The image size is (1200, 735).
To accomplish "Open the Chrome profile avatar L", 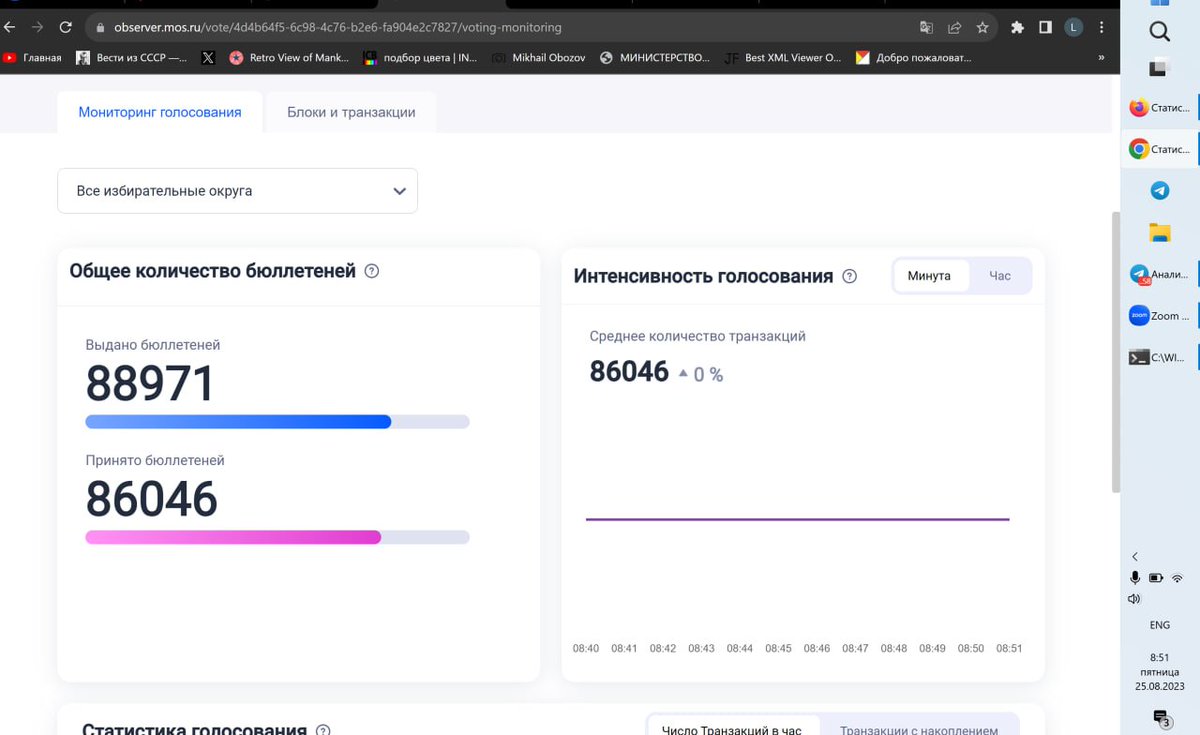I will click(1074, 28).
